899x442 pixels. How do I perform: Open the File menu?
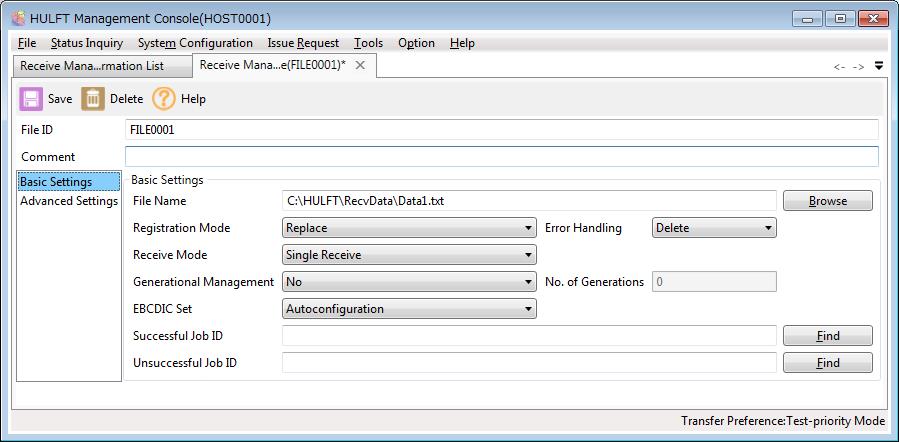coord(27,43)
